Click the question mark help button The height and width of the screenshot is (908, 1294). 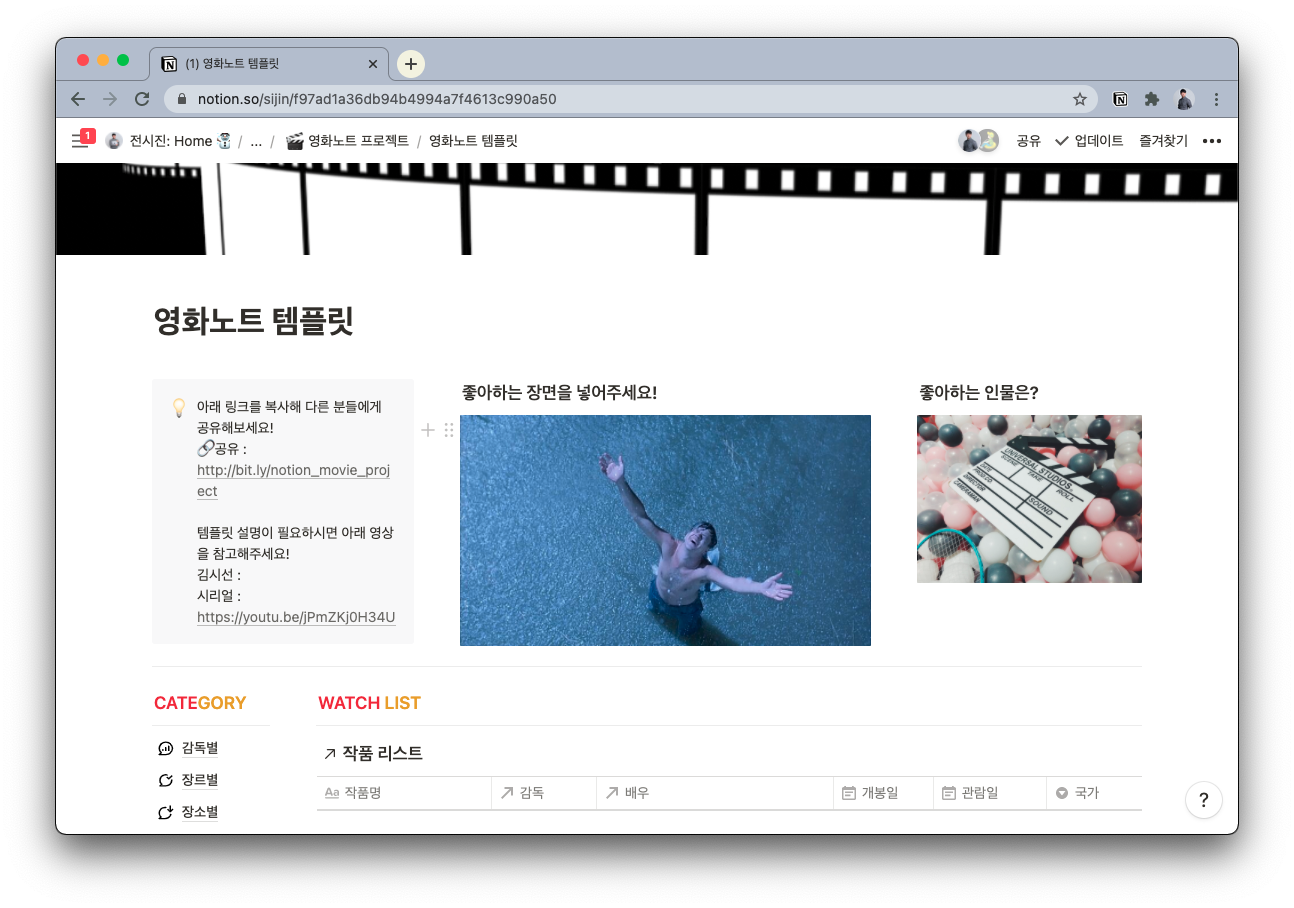[1203, 800]
